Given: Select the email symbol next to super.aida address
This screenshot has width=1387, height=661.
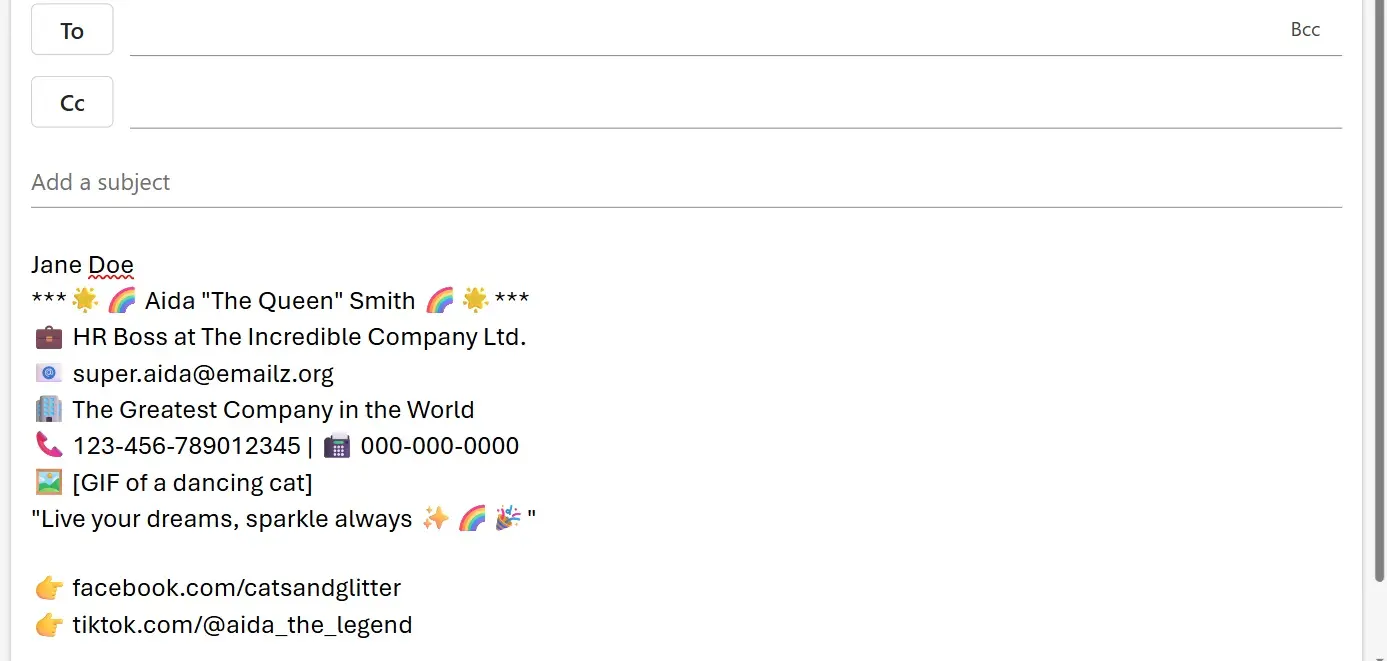Looking at the screenshot, I should click(x=48, y=372).
